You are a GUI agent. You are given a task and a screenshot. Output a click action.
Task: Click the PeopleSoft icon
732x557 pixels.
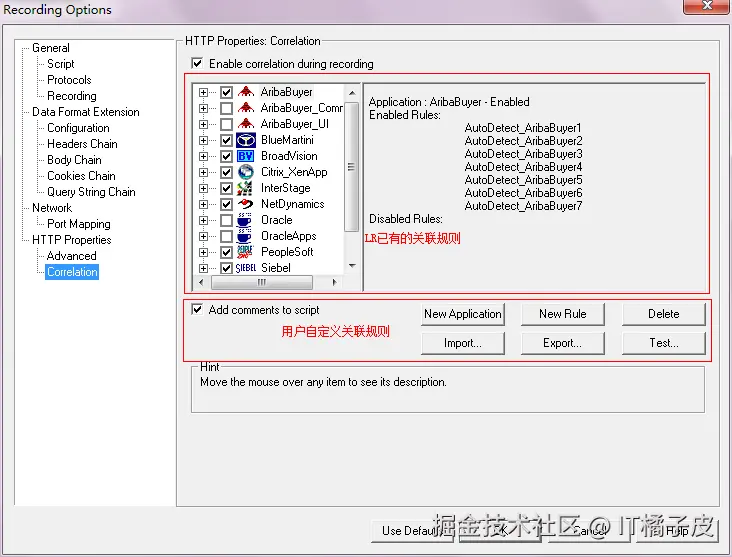click(x=245, y=252)
